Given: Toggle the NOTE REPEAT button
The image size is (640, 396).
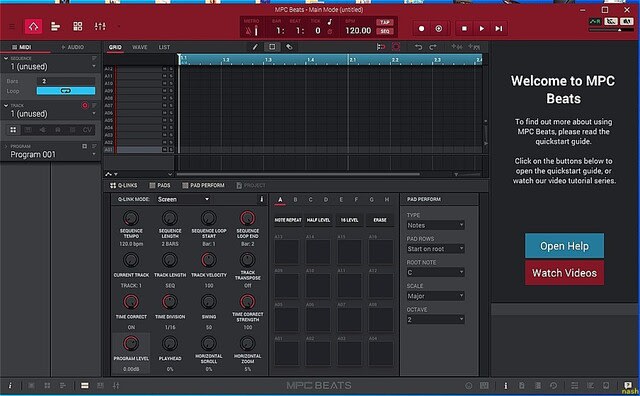Looking at the screenshot, I should (288, 220).
